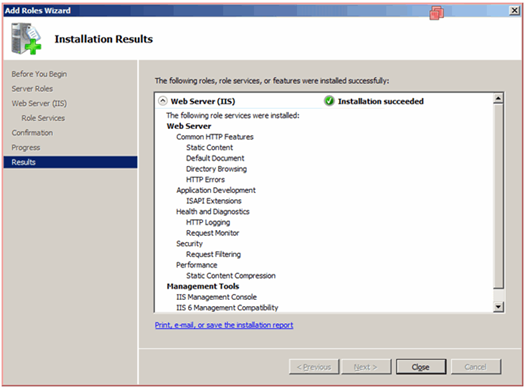The height and width of the screenshot is (389, 525).
Task: Open the Print, e-mail, or save installation report link
Action: coord(224,325)
